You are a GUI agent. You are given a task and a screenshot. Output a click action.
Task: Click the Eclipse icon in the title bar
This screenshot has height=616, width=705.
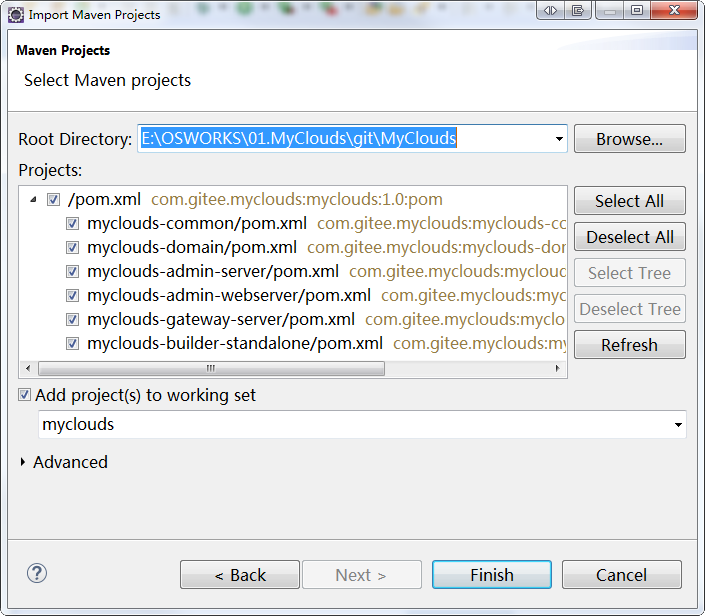coord(16,15)
